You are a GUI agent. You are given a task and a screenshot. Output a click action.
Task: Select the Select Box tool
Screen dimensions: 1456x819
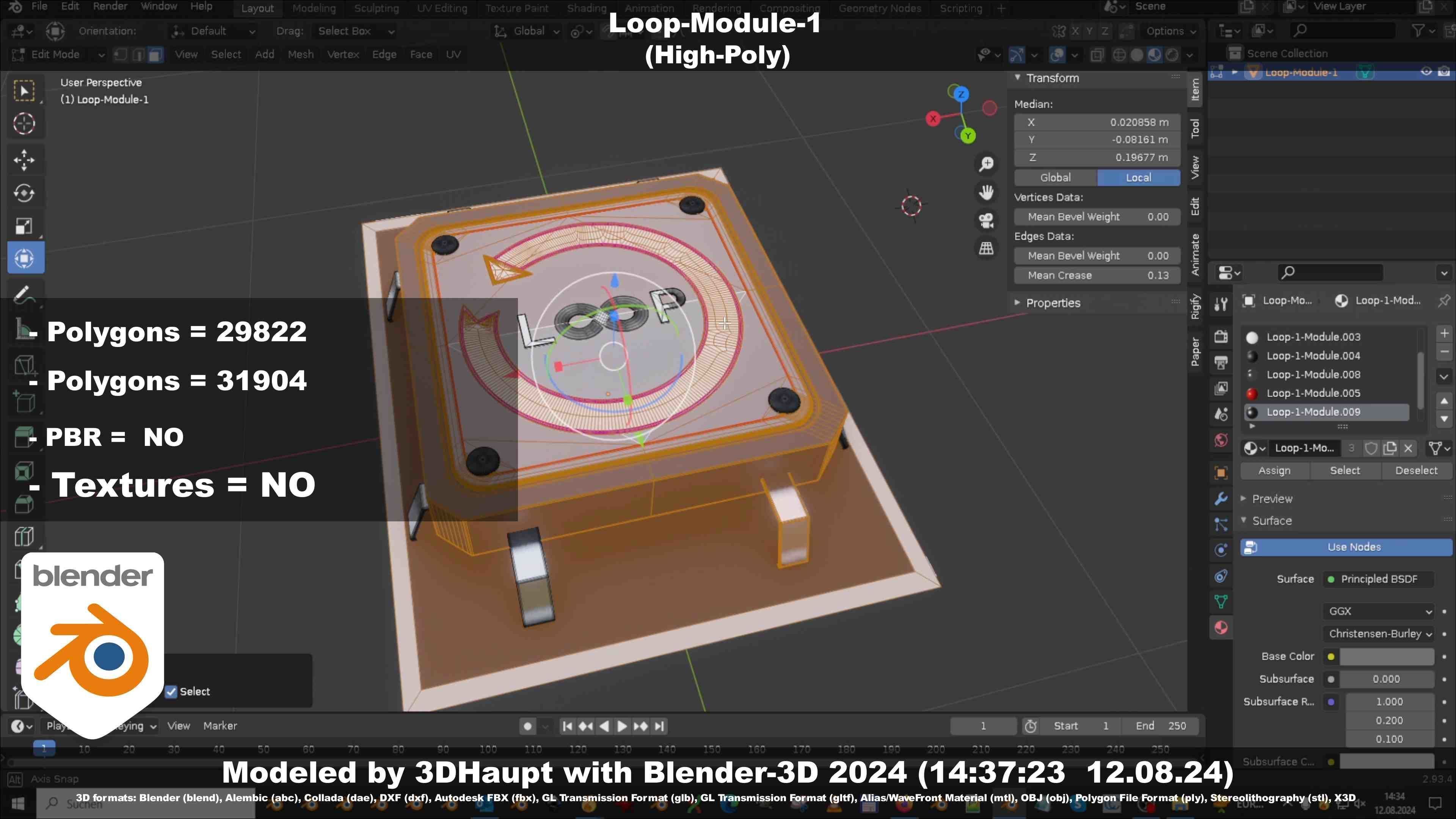click(24, 91)
